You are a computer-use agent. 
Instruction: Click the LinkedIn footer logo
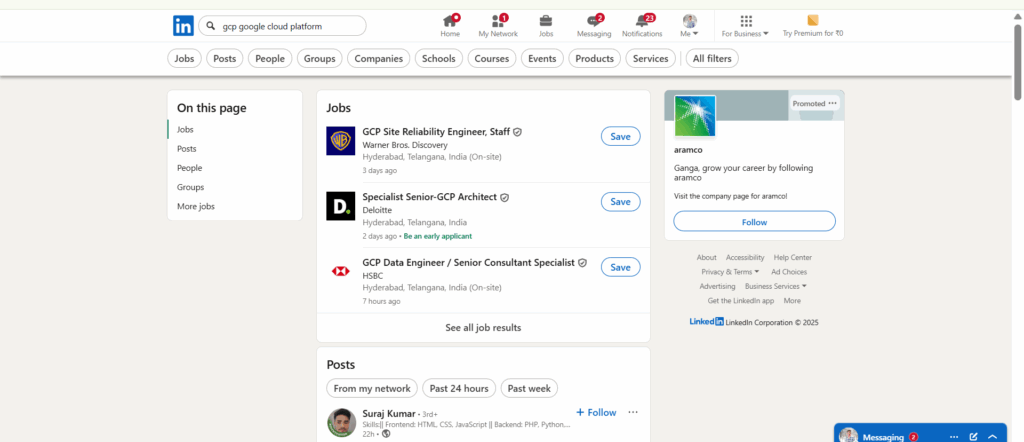click(x=707, y=322)
